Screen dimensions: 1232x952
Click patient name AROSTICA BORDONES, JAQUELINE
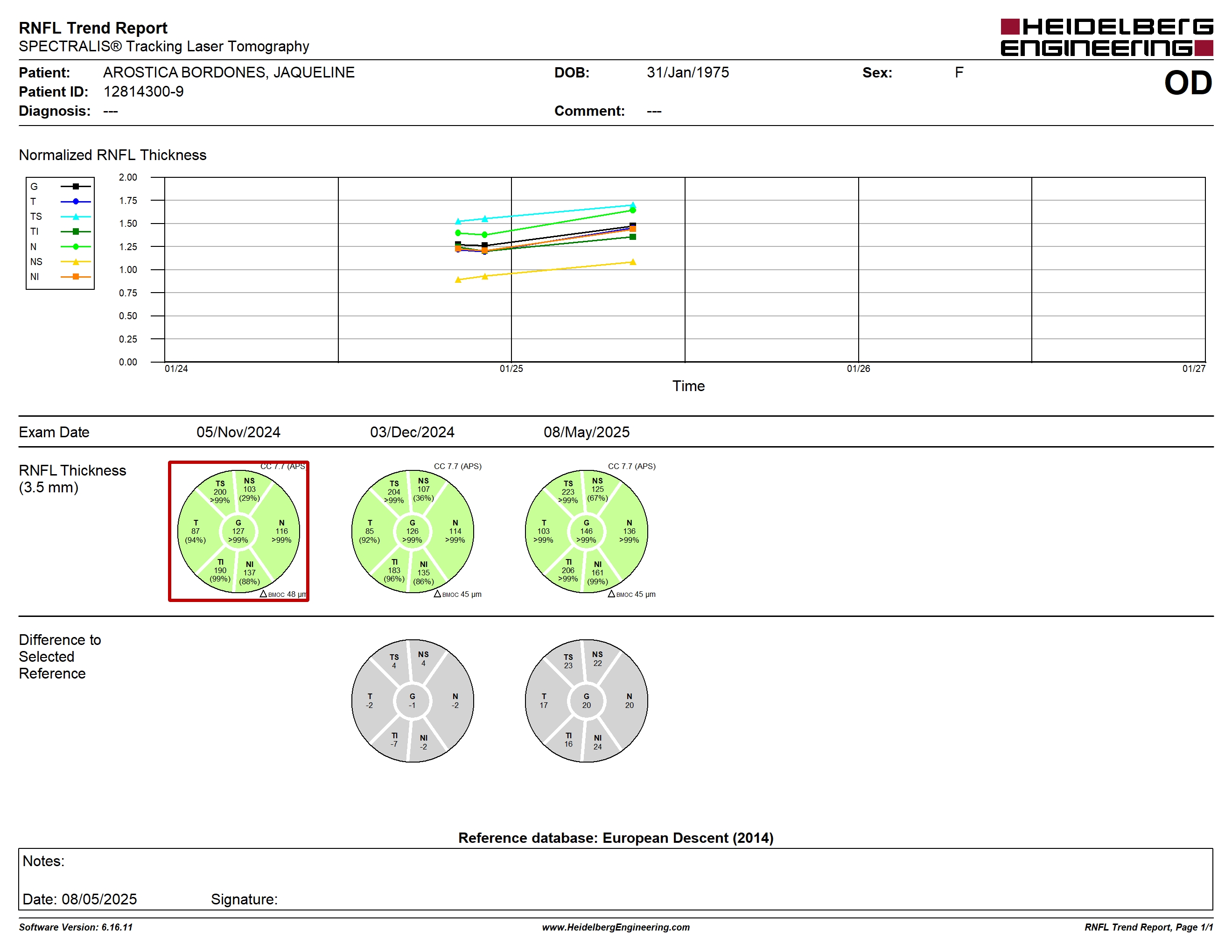click(229, 72)
